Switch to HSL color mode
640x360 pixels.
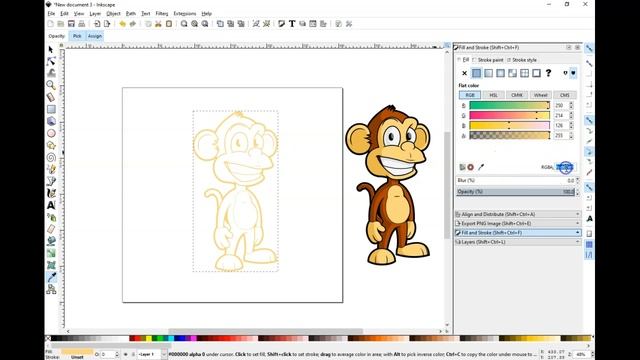493,95
